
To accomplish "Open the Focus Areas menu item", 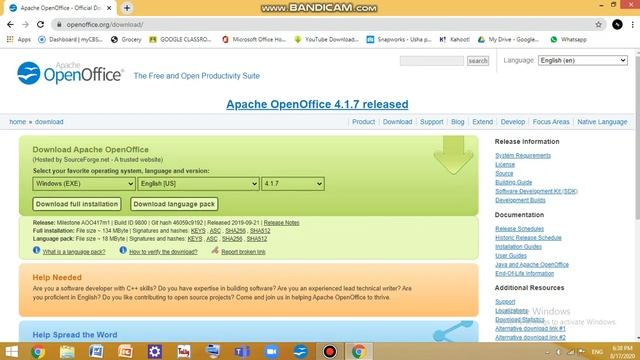I will point(551,122).
